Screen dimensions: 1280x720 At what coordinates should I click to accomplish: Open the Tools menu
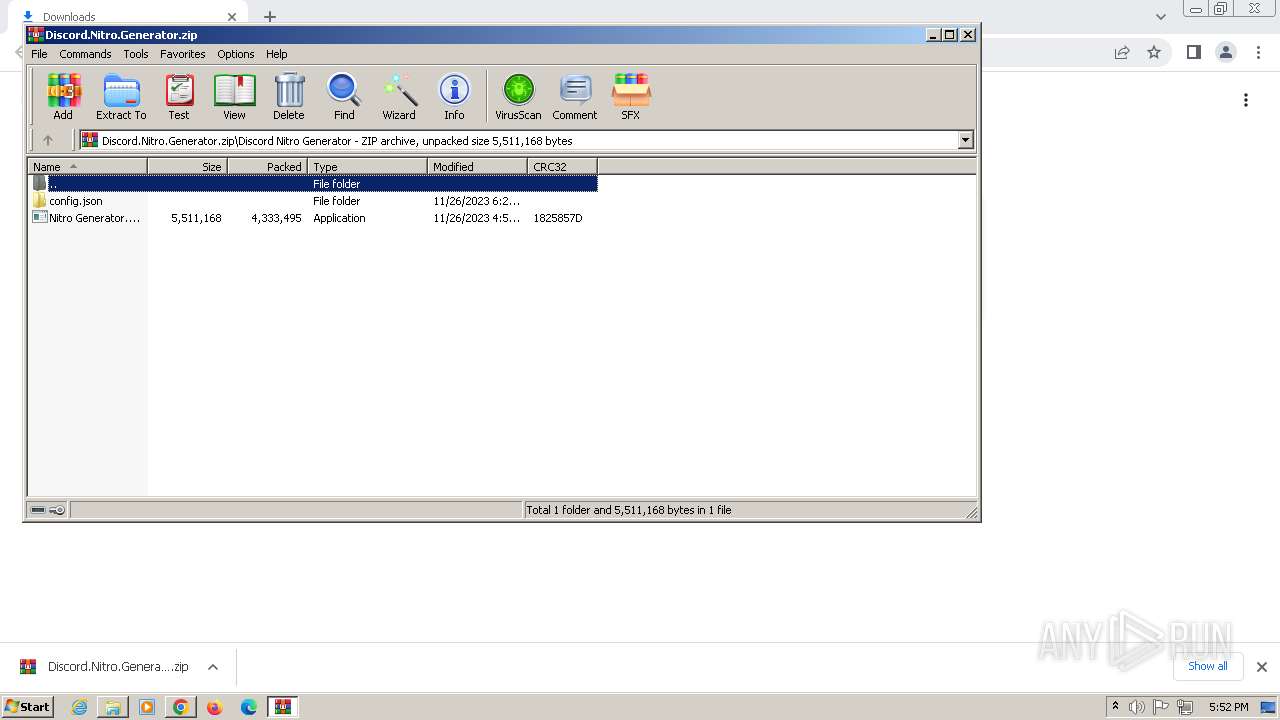pos(136,54)
